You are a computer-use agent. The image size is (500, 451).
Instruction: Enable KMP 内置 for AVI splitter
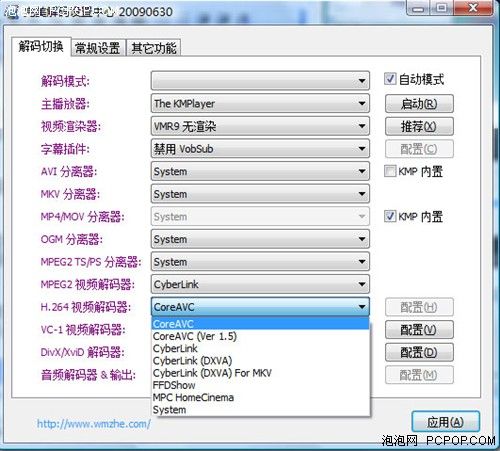pyautogui.click(x=390, y=171)
